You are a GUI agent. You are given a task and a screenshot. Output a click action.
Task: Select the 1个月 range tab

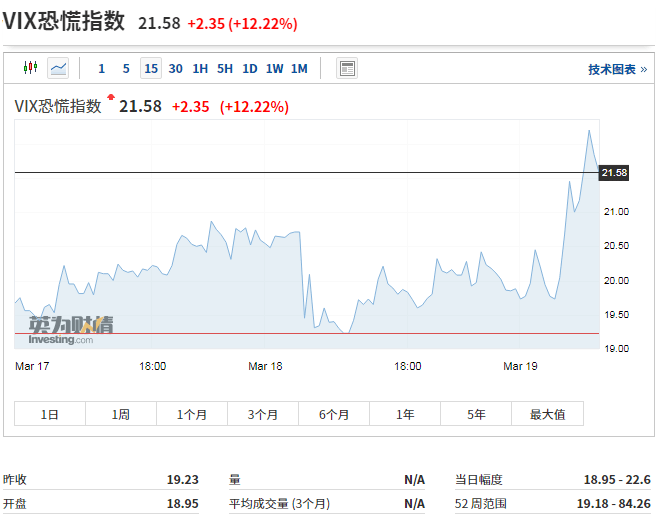[192, 414]
